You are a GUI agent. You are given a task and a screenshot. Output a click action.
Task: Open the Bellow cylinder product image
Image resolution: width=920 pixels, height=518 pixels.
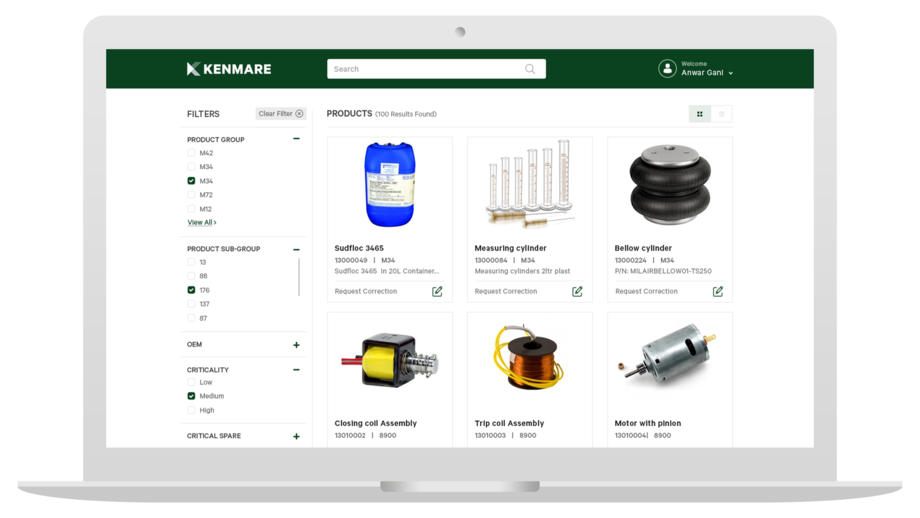click(x=670, y=185)
